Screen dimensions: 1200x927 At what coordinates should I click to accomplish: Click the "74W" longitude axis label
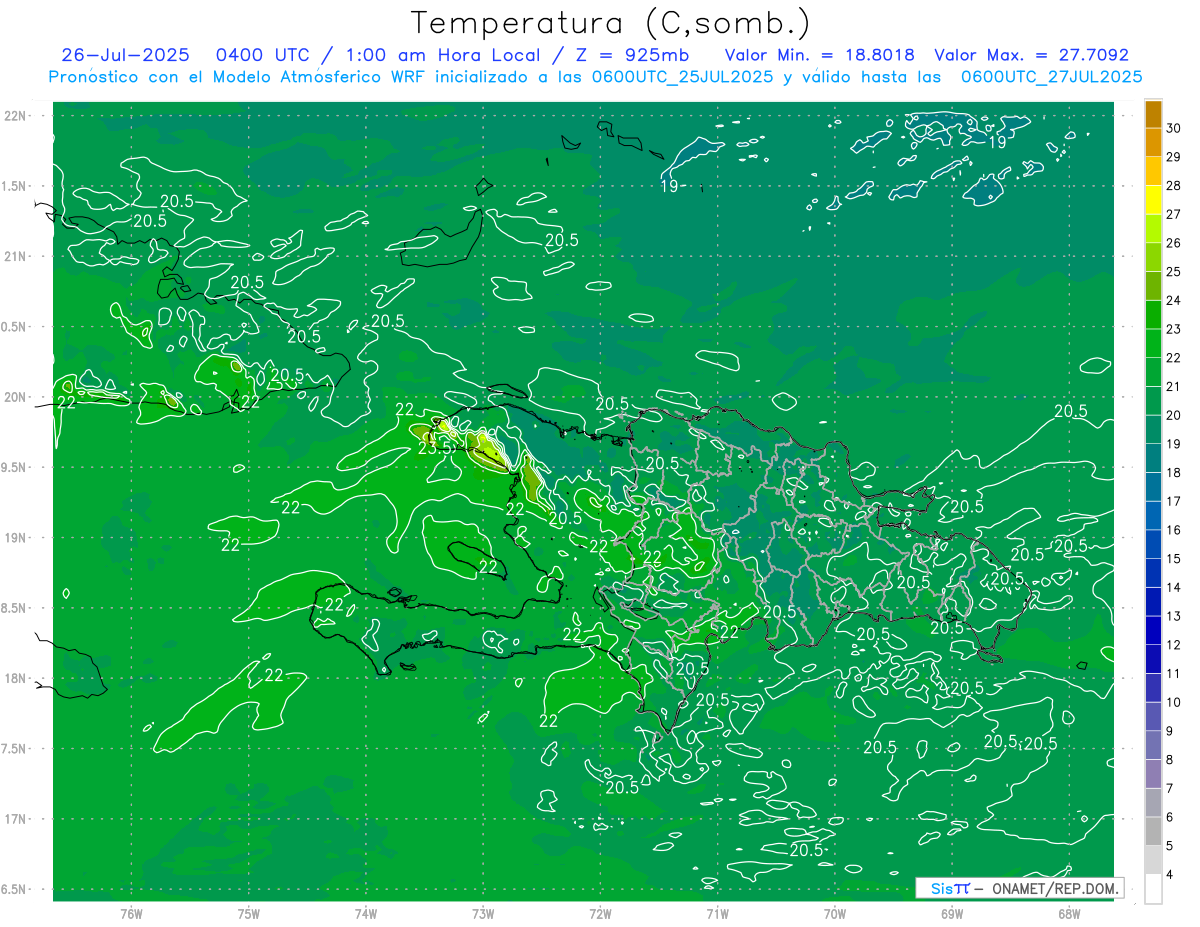point(366,913)
